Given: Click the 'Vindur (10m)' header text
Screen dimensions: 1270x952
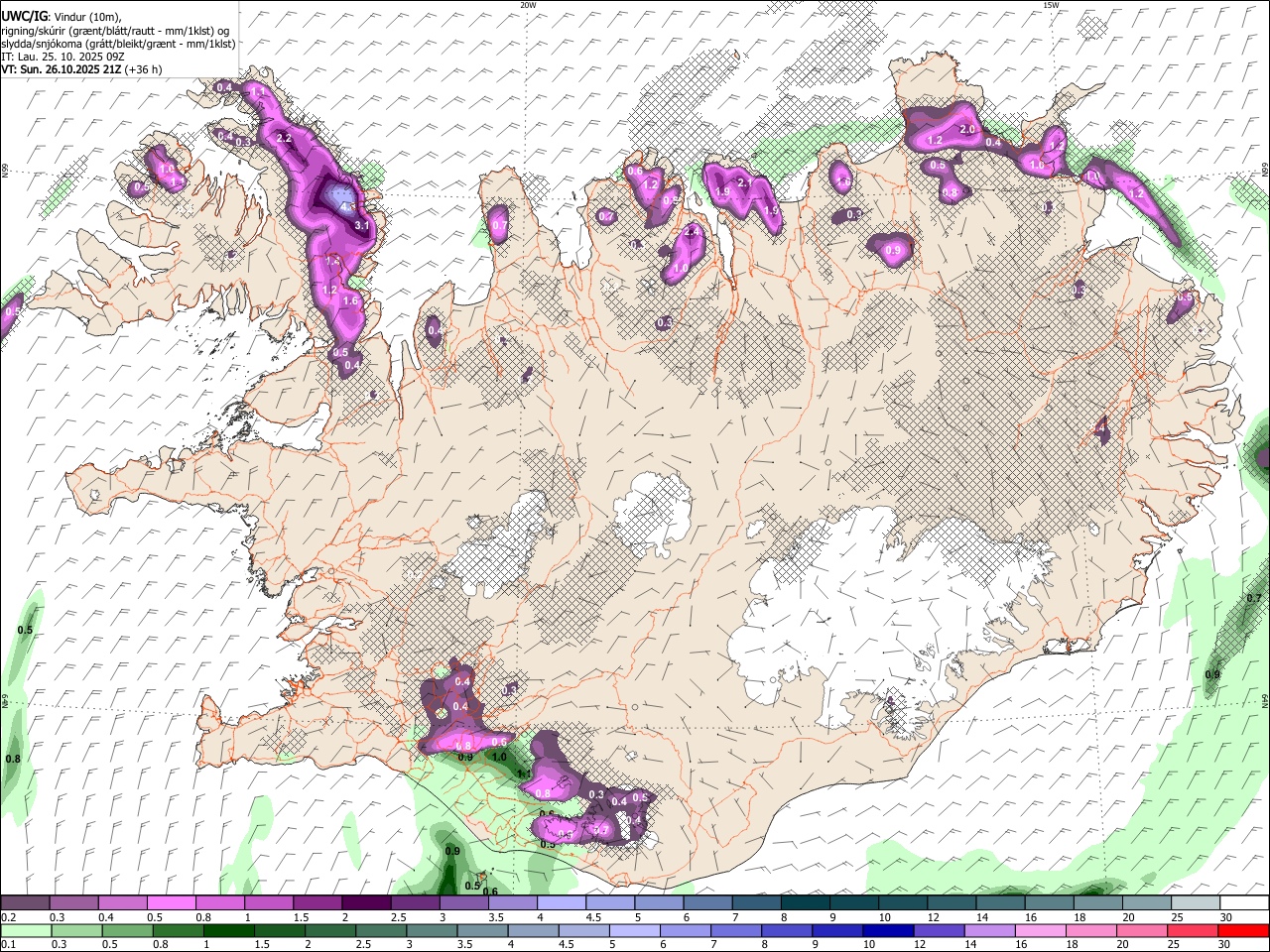Looking at the screenshot, I should pyautogui.click(x=85, y=16).
